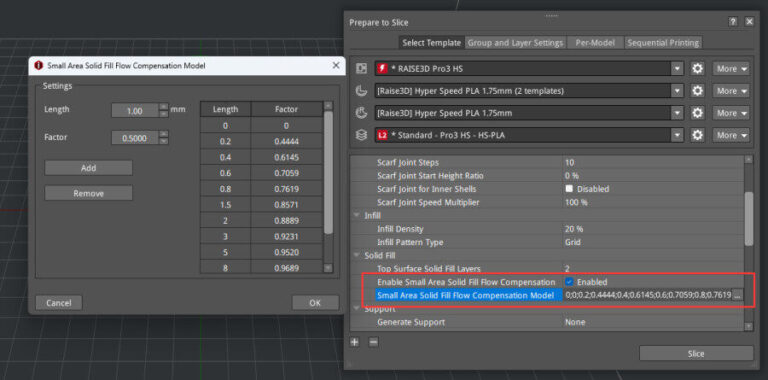Click the minus icon below the settings list

[x=373, y=342]
